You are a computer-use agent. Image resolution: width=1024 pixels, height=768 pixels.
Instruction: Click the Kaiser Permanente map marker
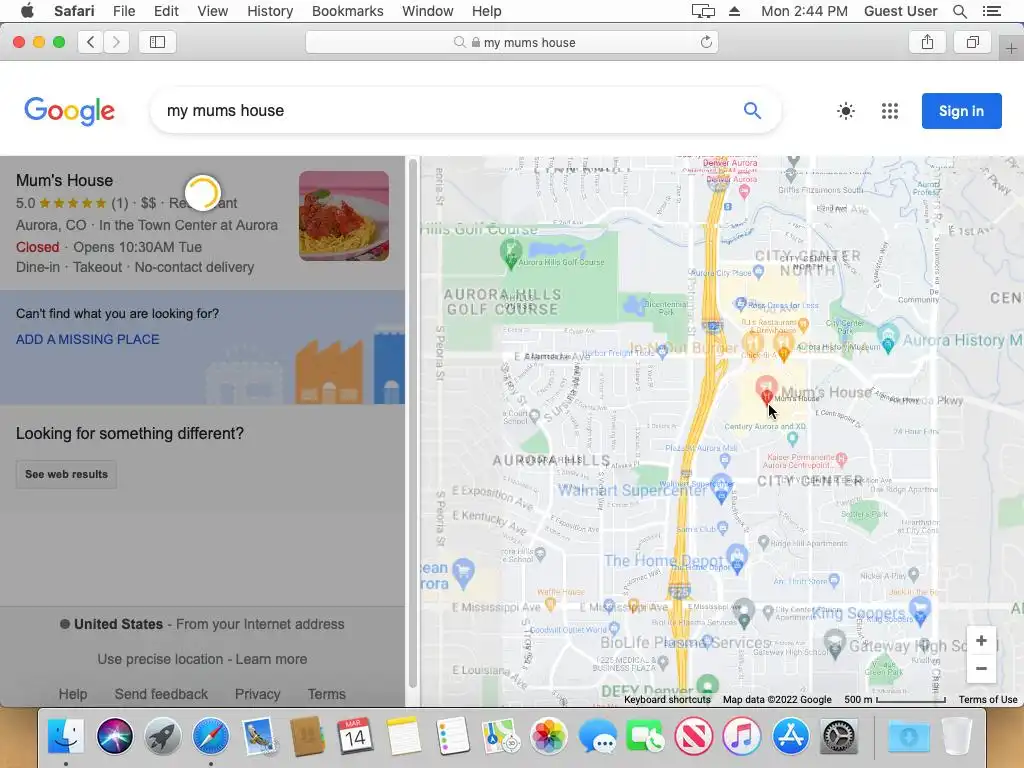tap(841, 458)
